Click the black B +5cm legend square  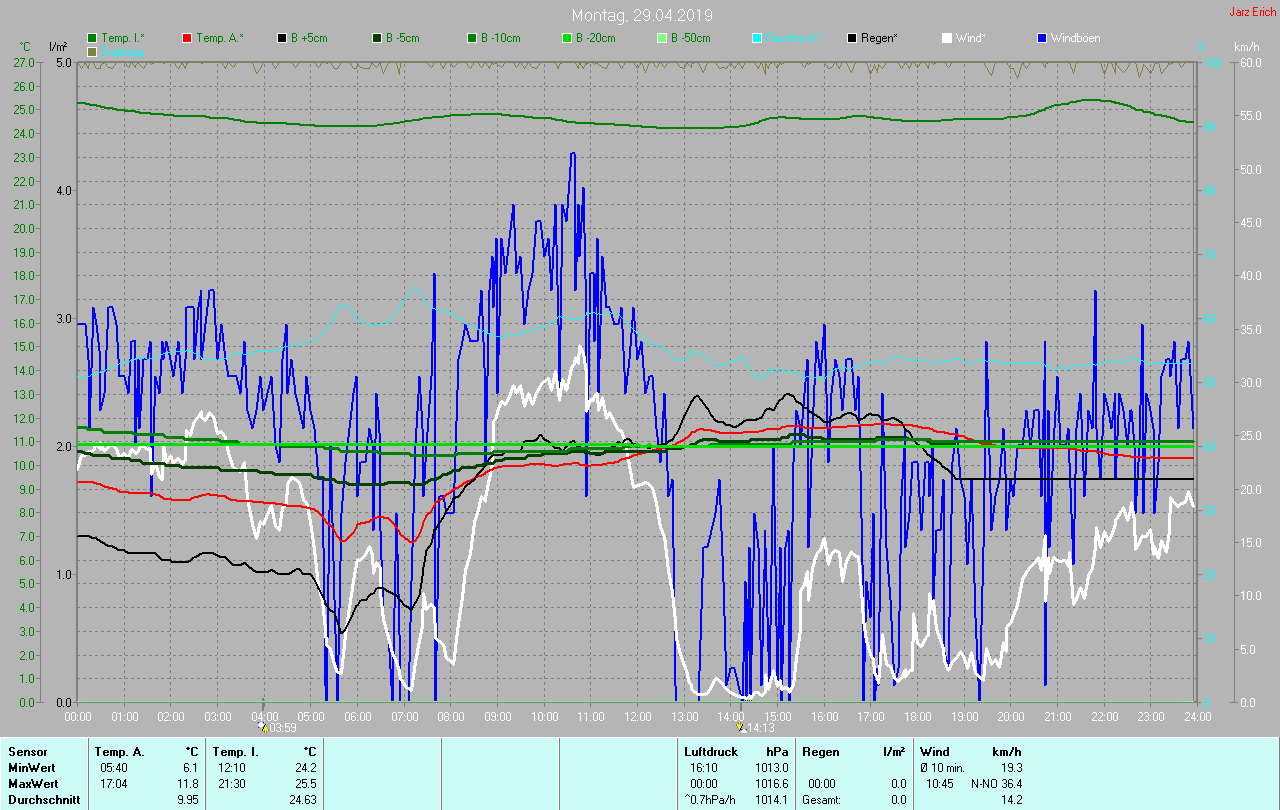pos(282,38)
